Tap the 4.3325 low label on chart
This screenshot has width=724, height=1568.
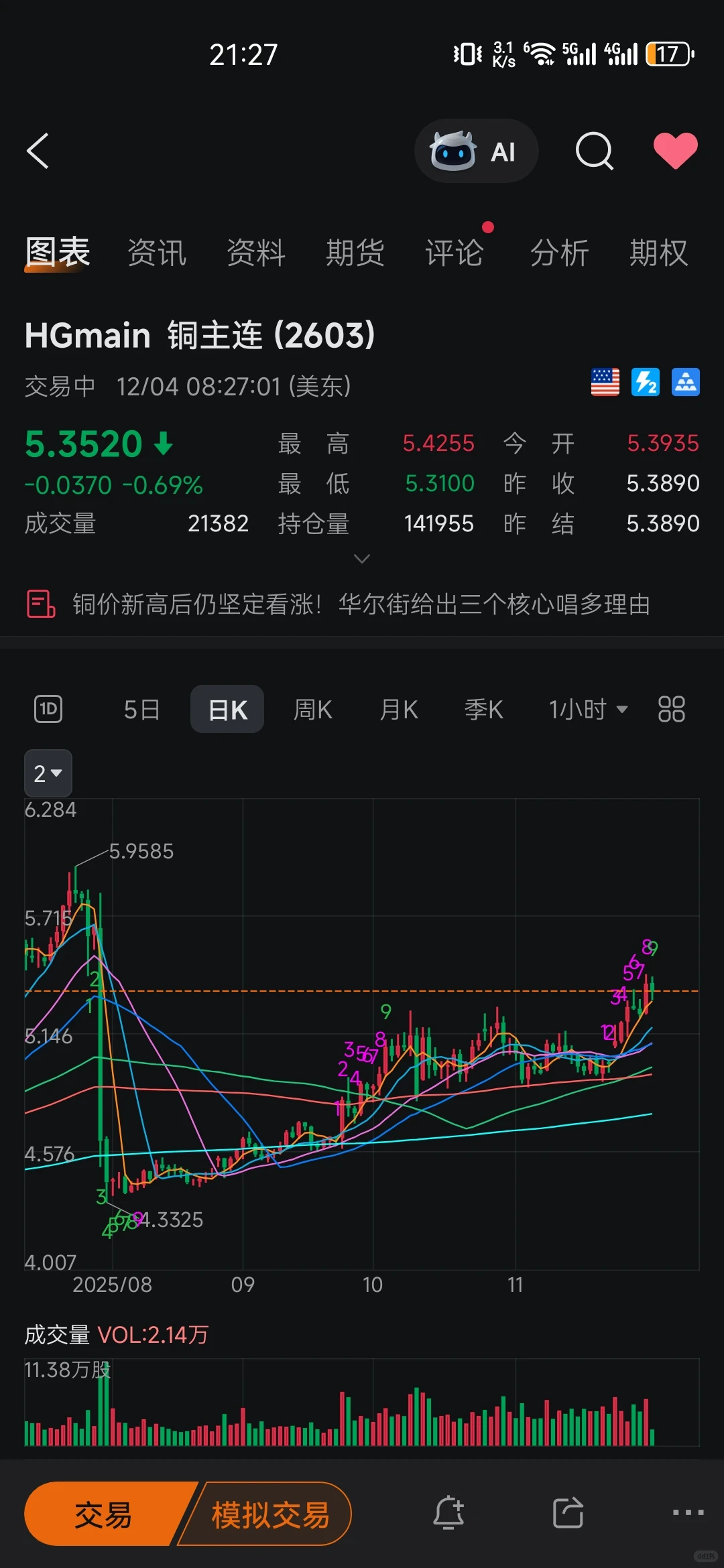click(171, 1220)
